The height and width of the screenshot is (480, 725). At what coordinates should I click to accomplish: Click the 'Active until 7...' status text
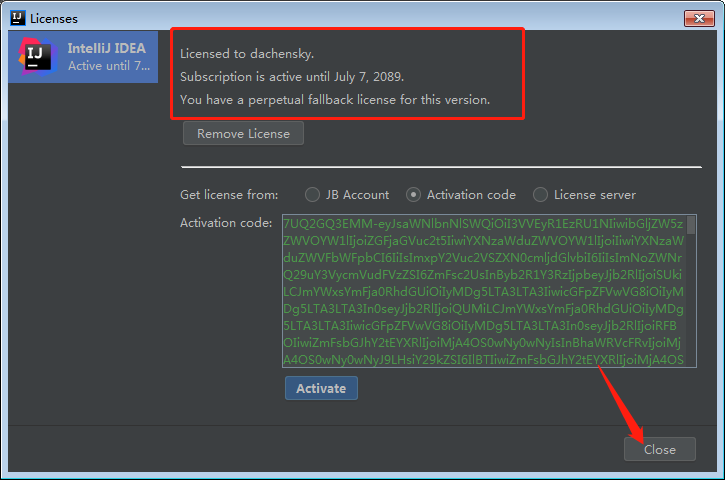[109, 66]
